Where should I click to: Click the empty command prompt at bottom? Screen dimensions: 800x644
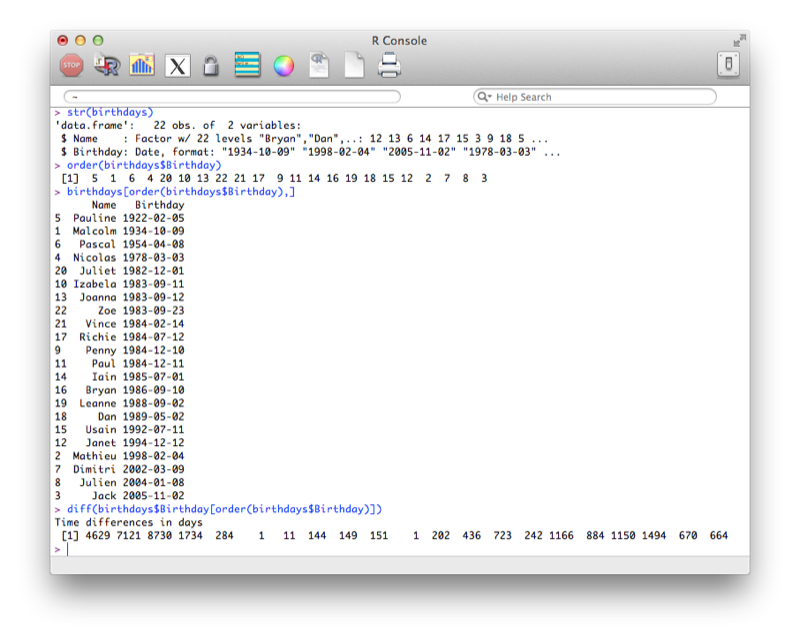(x=66, y=549)
